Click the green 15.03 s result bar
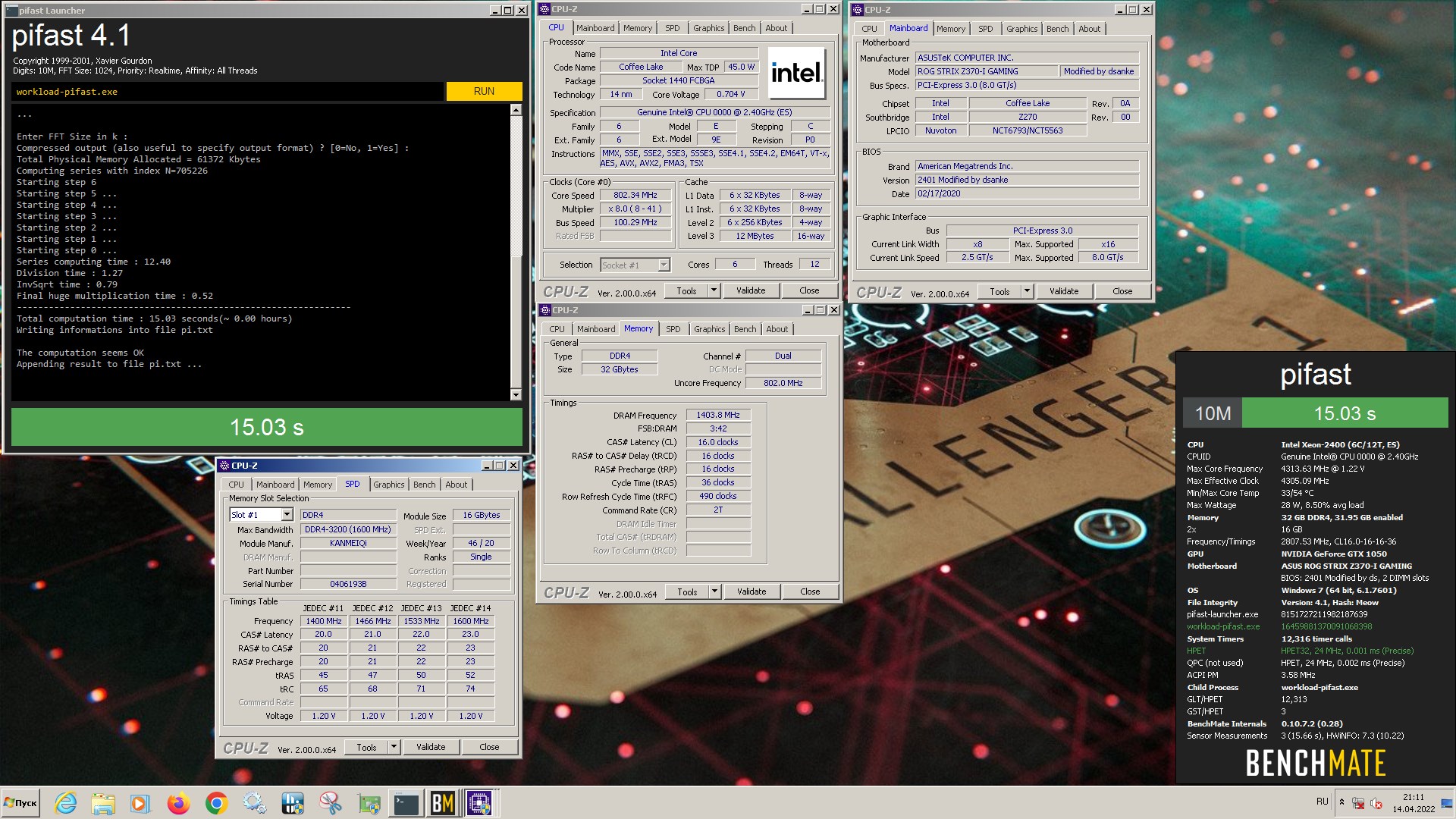This screenshot has width=1456, height=819. click(267, 427)
